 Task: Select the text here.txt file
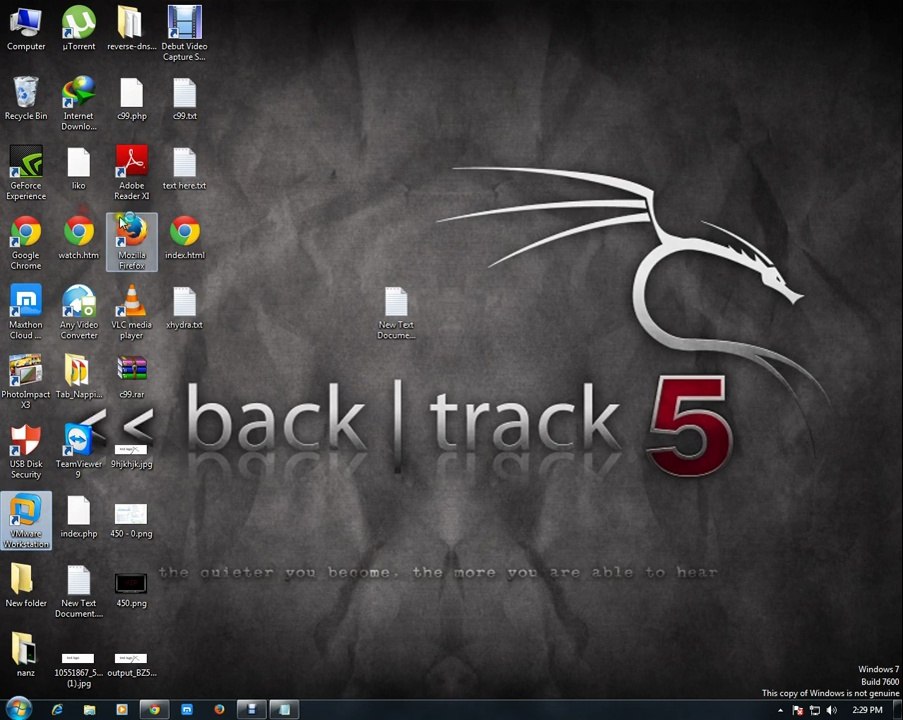(x=184, y=168)
